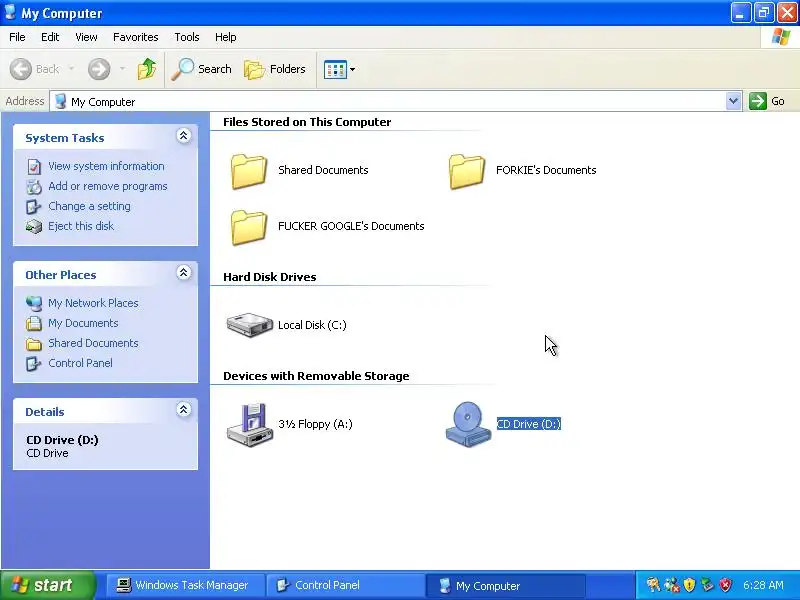Open Forward history dropdown arrow
800x600 pixels.
coord(122,69)
